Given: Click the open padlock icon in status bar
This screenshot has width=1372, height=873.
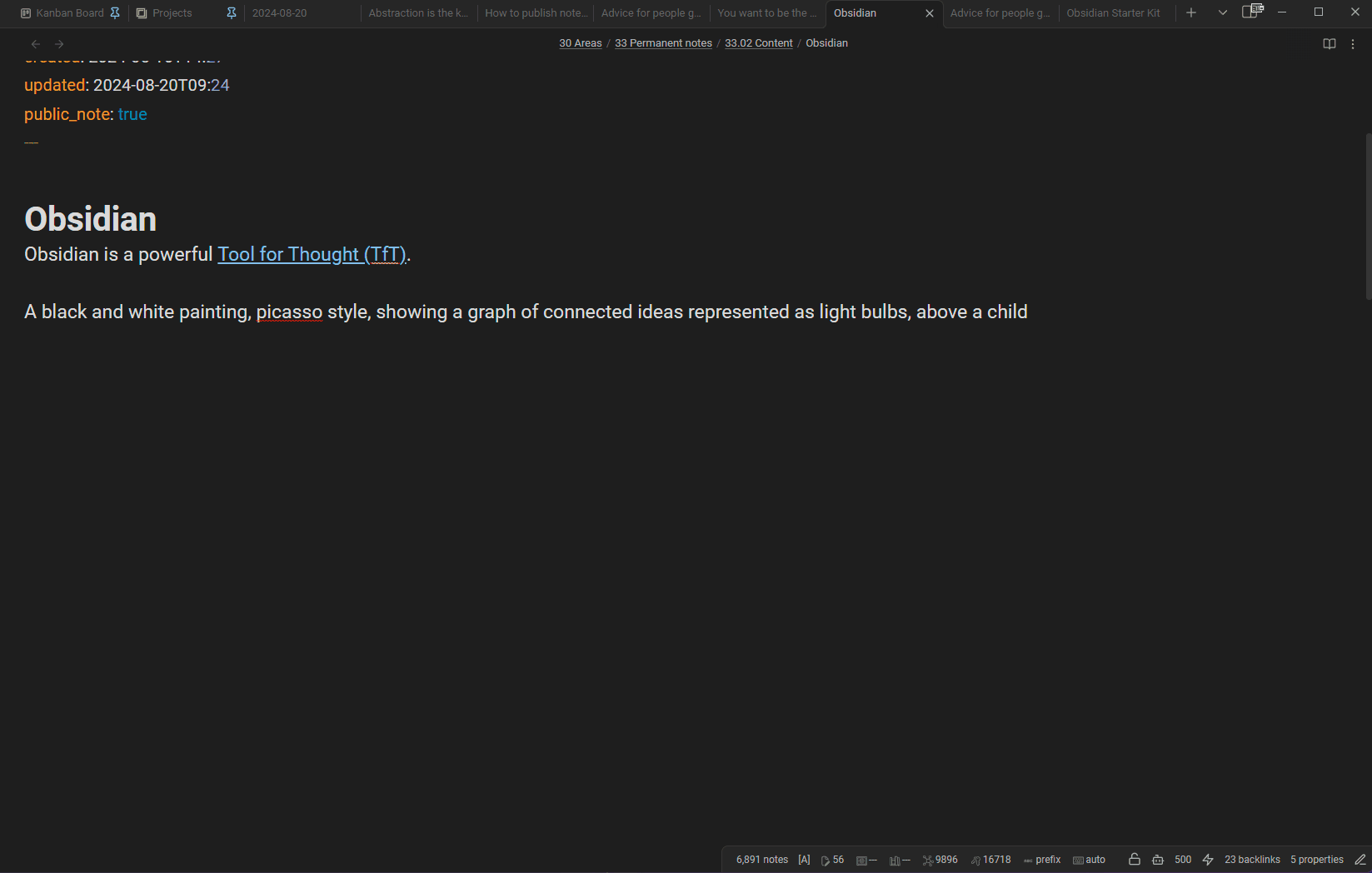Looking at the screenshot, I should [x=1135, y=859].
